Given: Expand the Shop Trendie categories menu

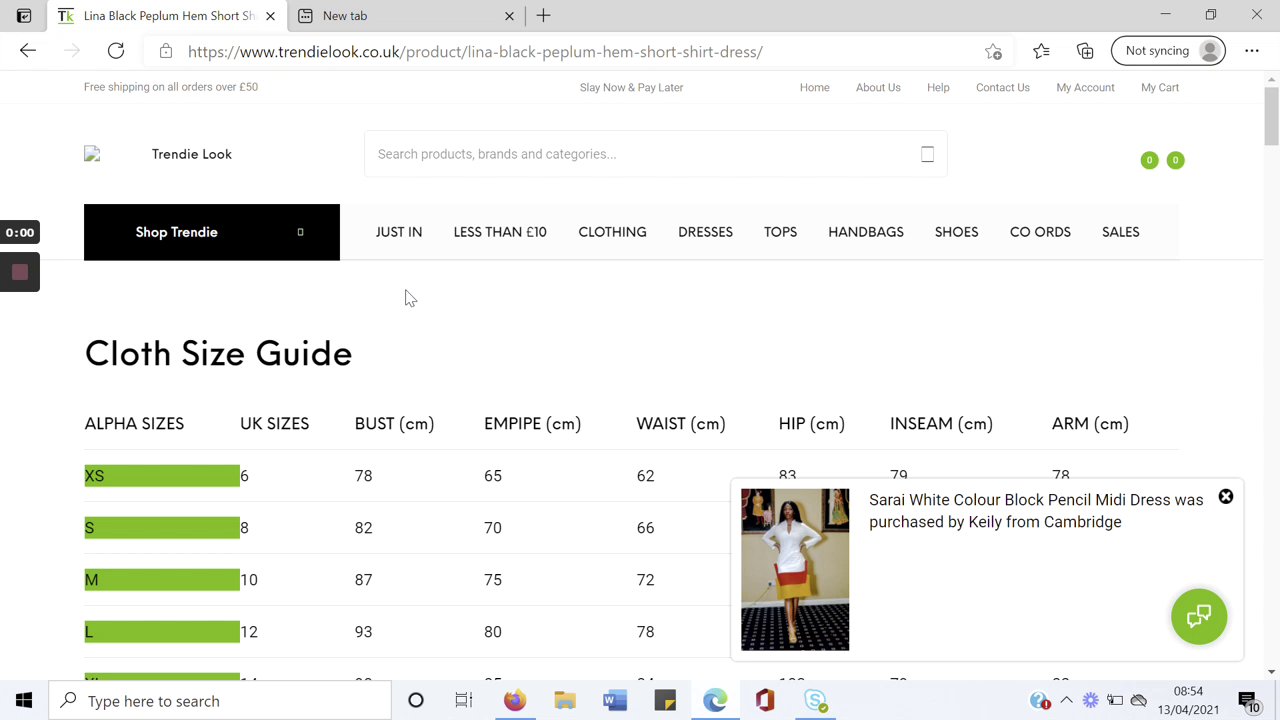Looking at the screenshot, I should coord(211,232).
